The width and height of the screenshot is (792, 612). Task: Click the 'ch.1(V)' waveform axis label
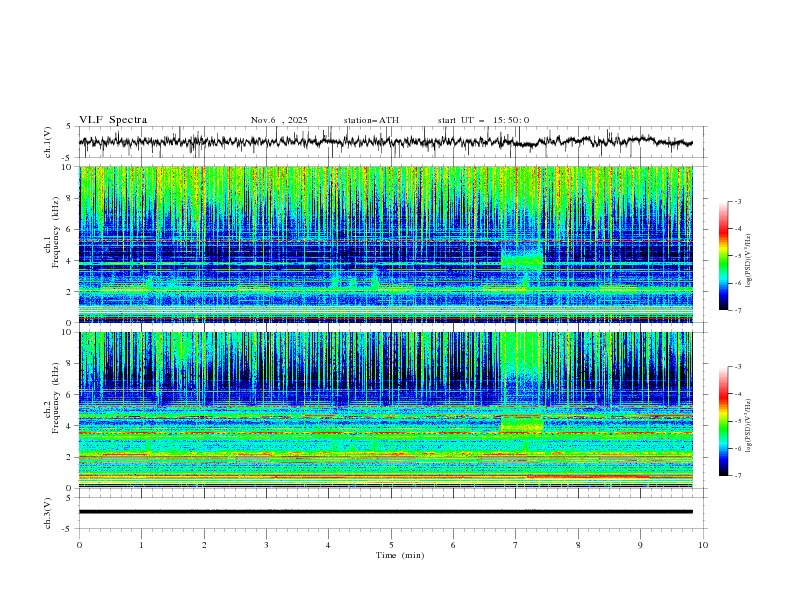pyautogui.click(x=48, y=142)
